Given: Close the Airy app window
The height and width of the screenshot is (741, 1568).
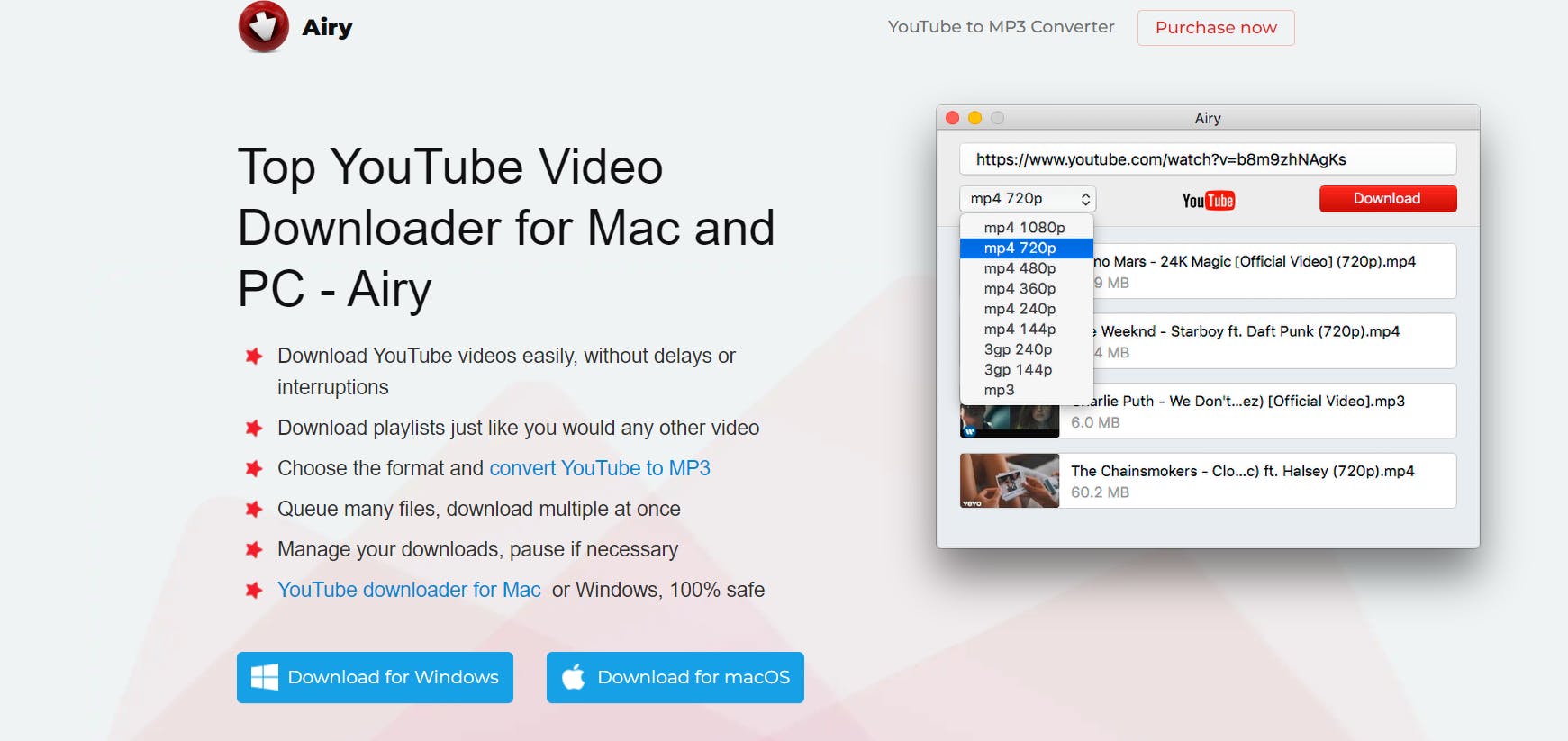Looking at the screenshot, I should pos(952,118).
